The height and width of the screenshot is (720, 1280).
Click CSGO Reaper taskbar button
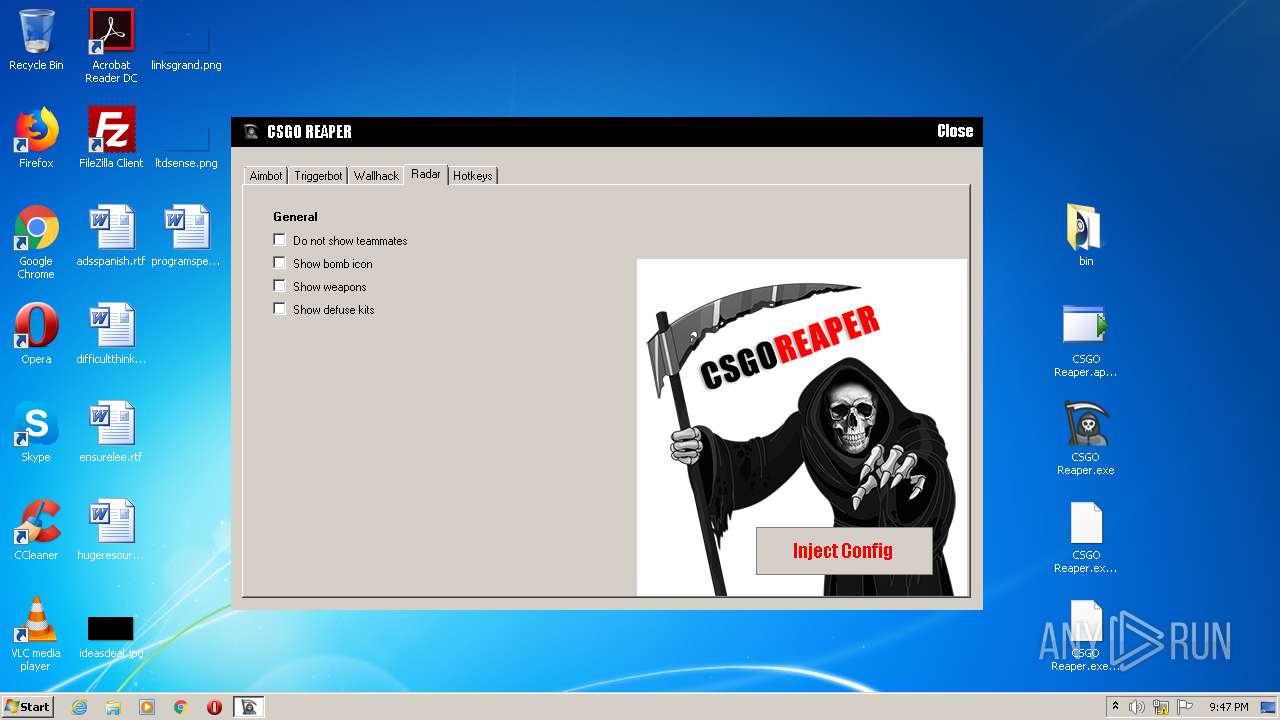point(249,707)
